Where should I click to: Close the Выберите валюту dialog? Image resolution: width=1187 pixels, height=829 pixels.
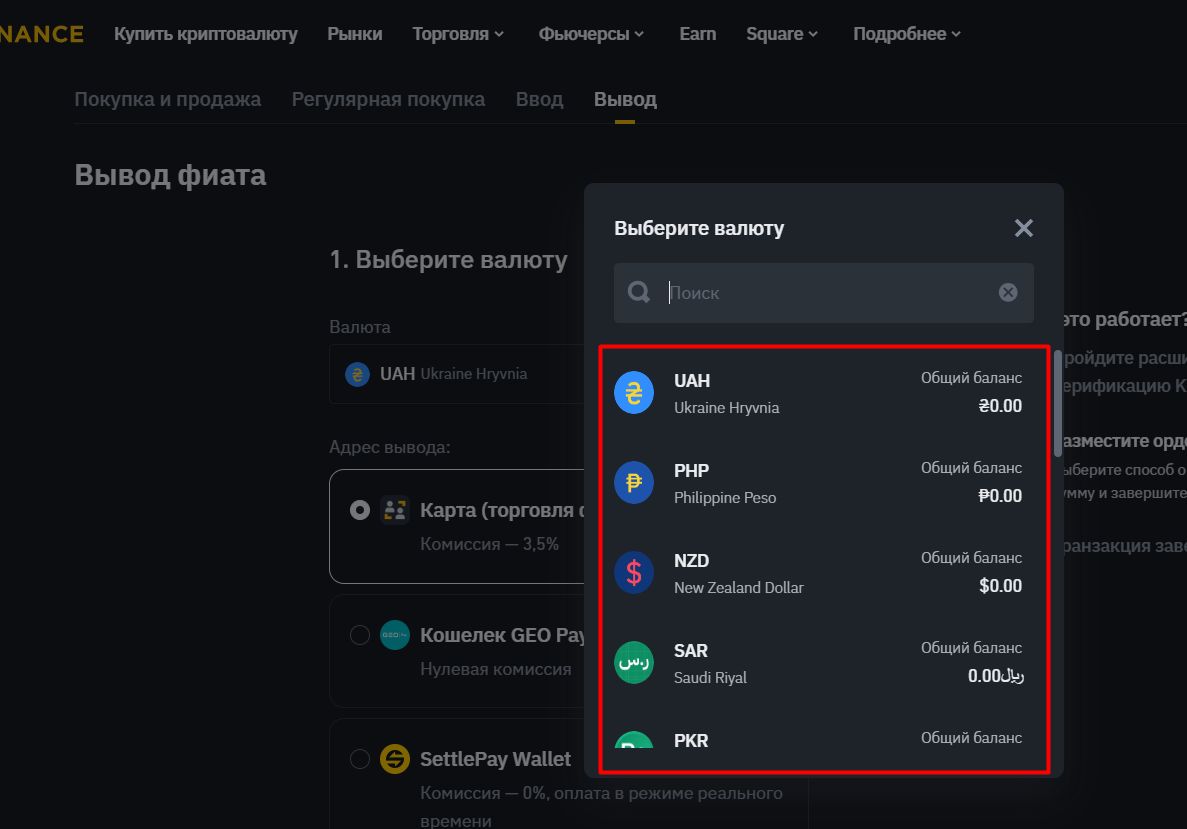click(x=1023, y=228)
